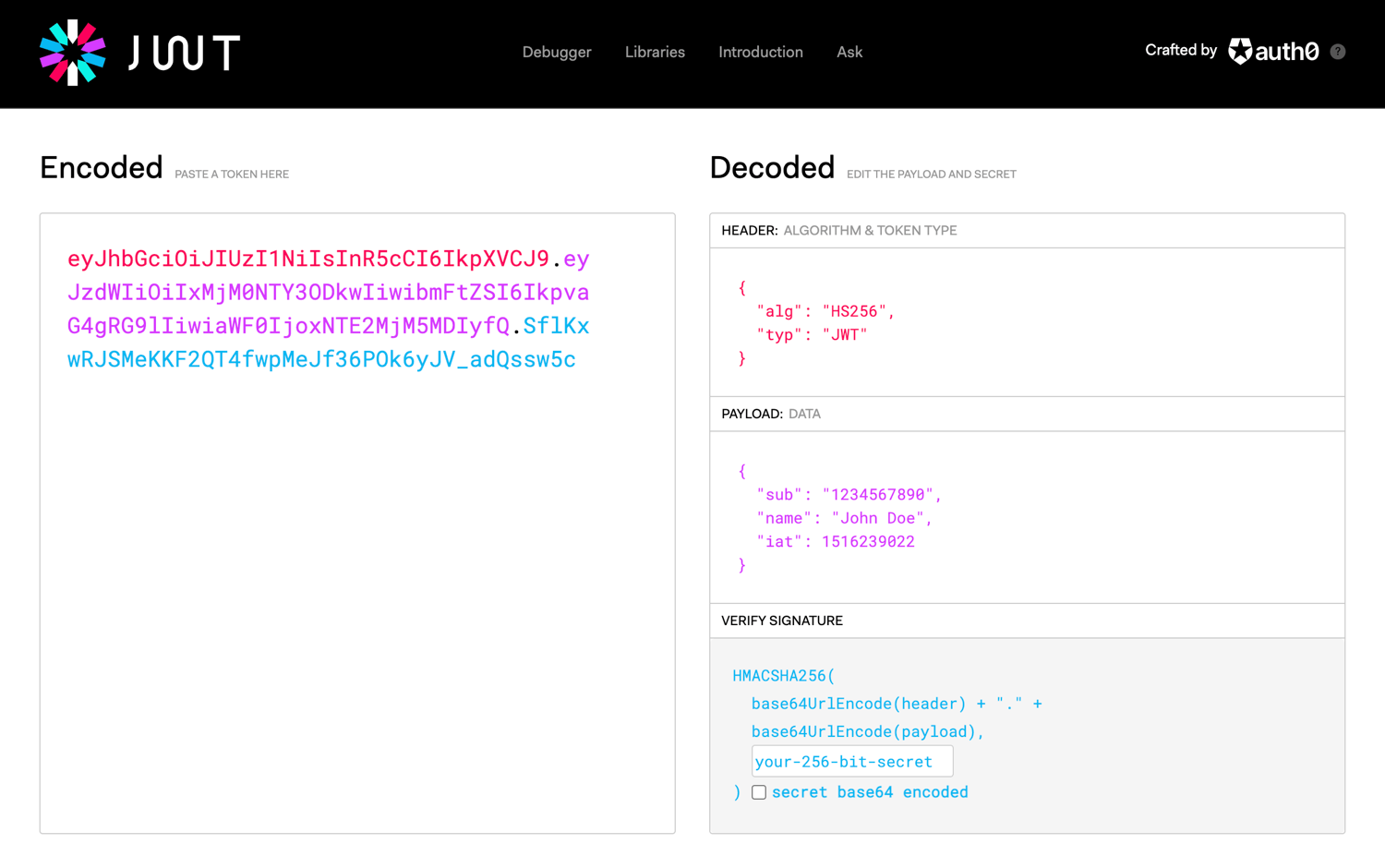Image resolution: width=1385 pixels, height=868 pixels.
Task: Click the "typ": "JWT" line
Action: click(812, 334)
